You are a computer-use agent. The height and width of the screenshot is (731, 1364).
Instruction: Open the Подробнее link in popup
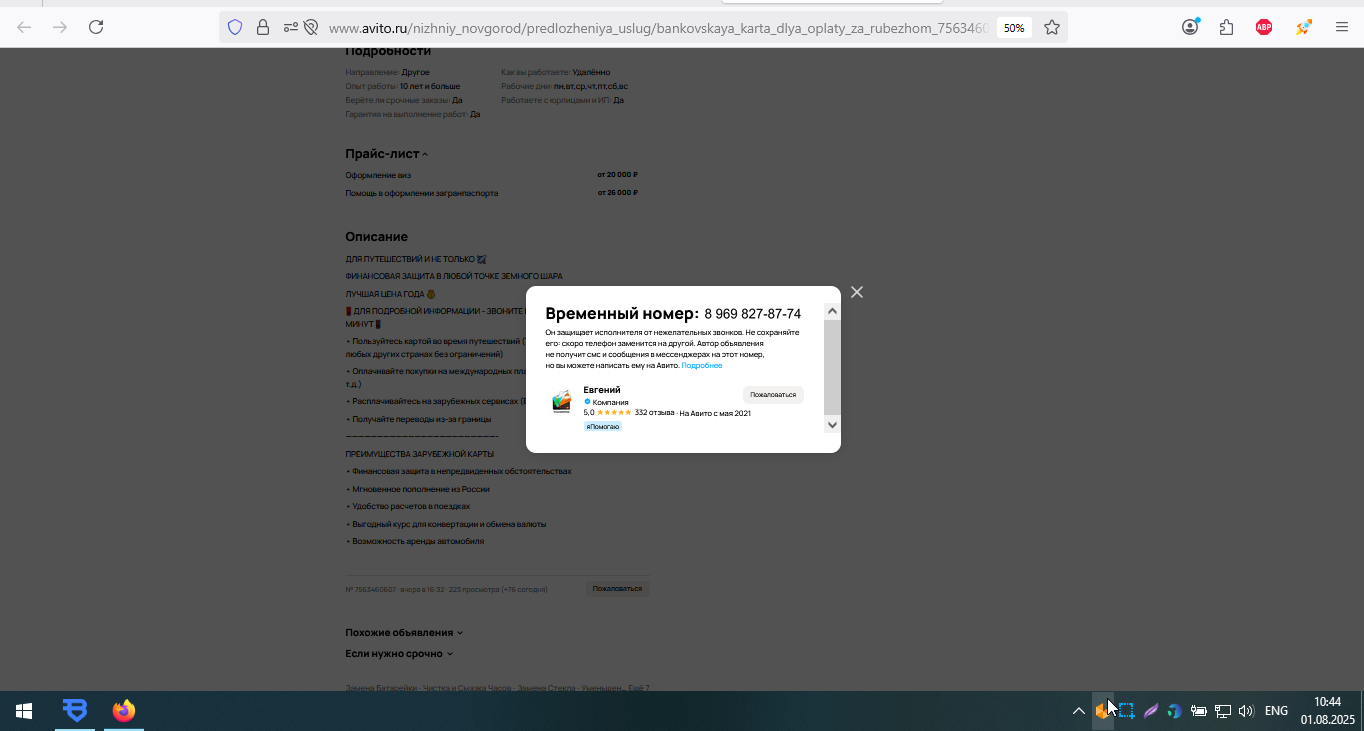point(702,366)
